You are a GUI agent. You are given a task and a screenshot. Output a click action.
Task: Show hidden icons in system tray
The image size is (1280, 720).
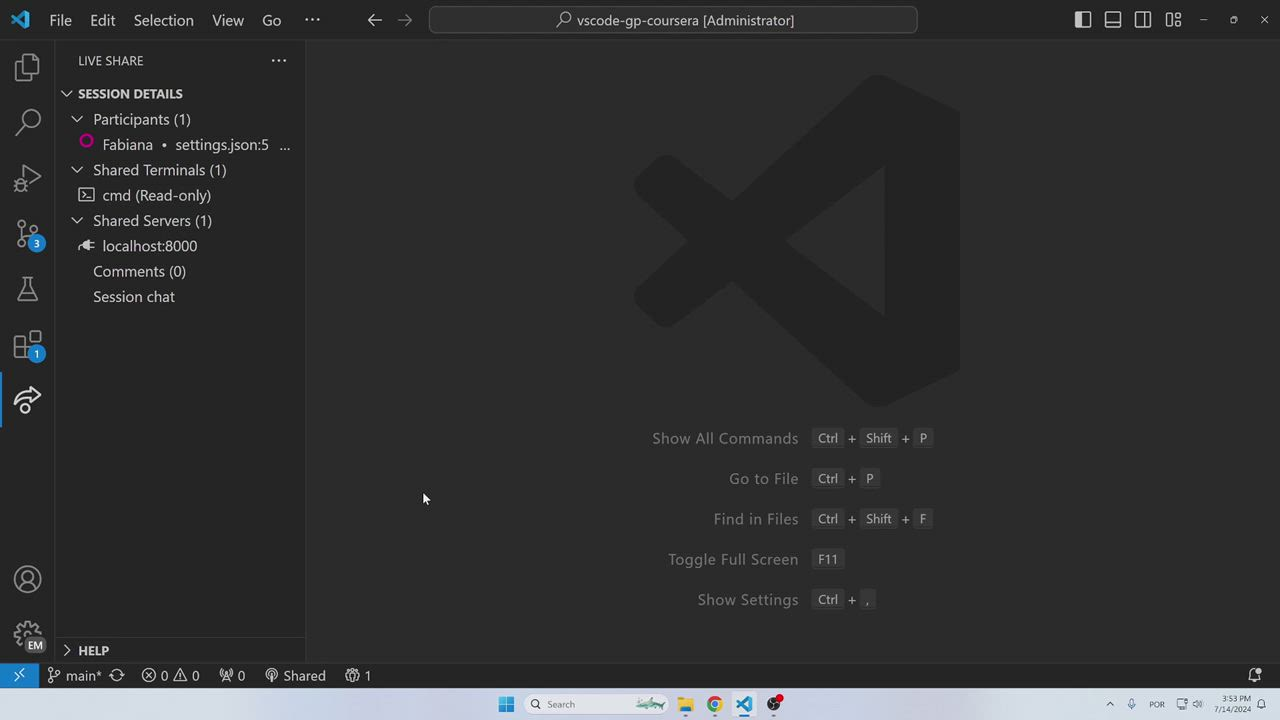tap(1110, 704)
